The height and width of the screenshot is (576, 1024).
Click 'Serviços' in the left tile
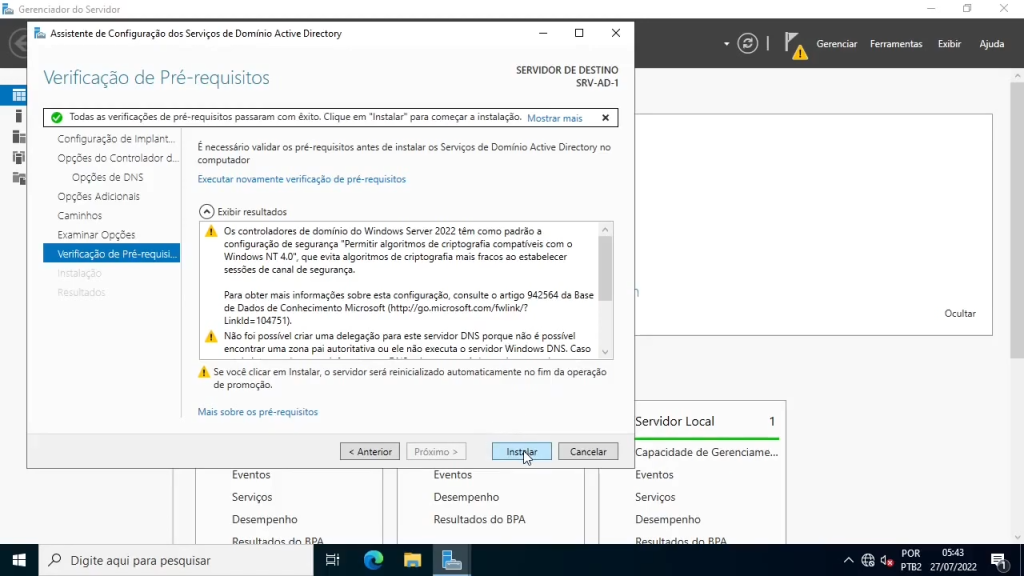[x=251, y=497]
